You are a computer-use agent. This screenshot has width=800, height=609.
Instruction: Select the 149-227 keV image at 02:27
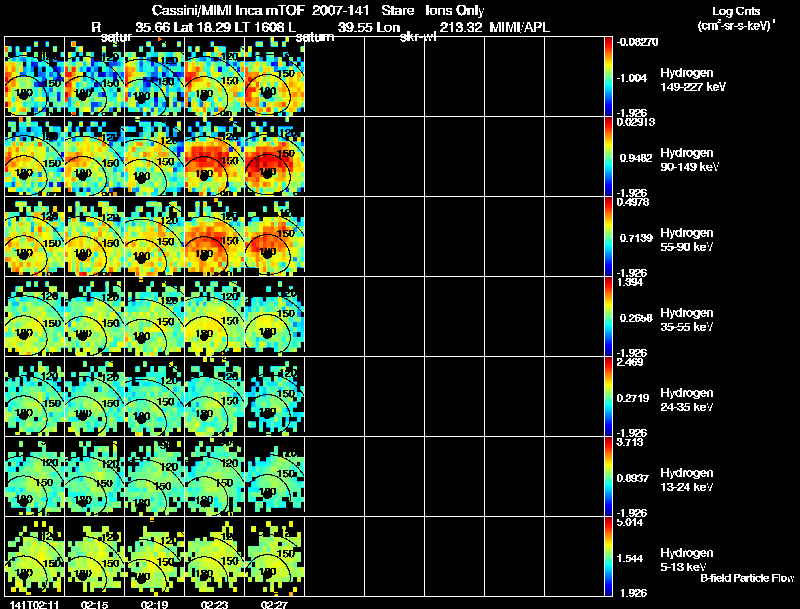[274, 77]
